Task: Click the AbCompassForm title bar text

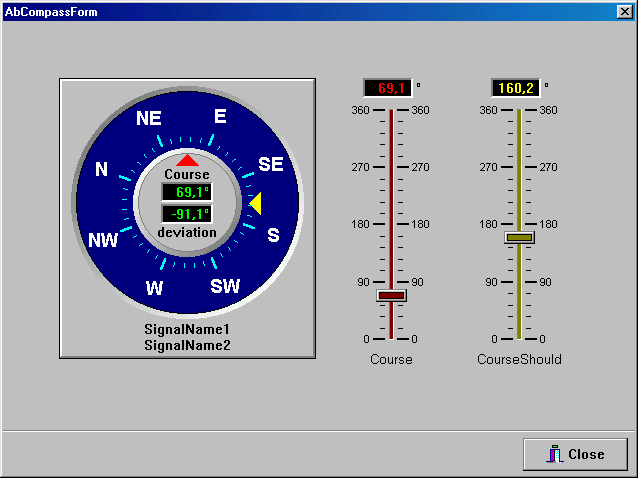Action: tap(51, 12)
